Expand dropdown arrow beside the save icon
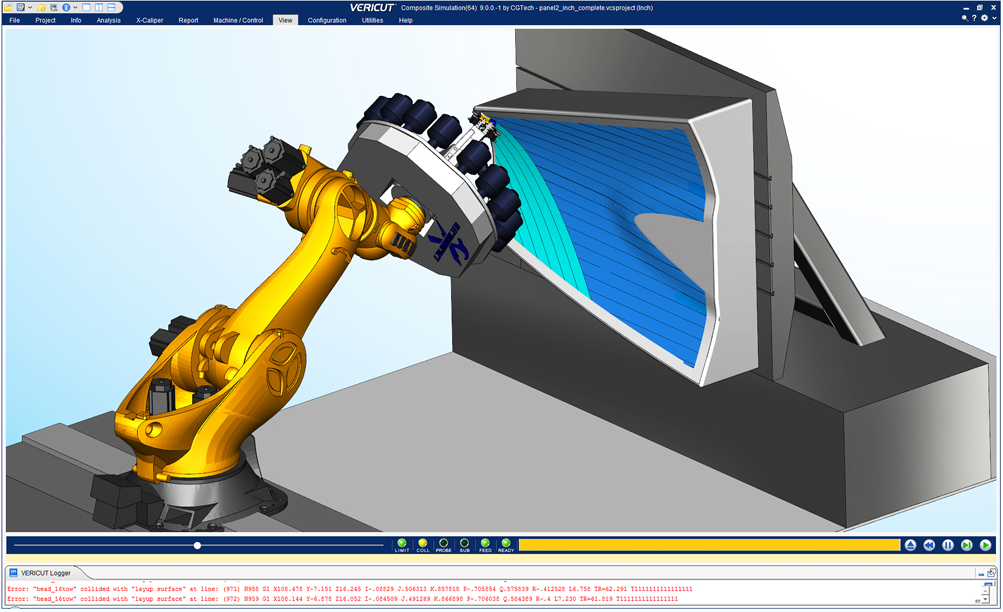 (30, 8)
